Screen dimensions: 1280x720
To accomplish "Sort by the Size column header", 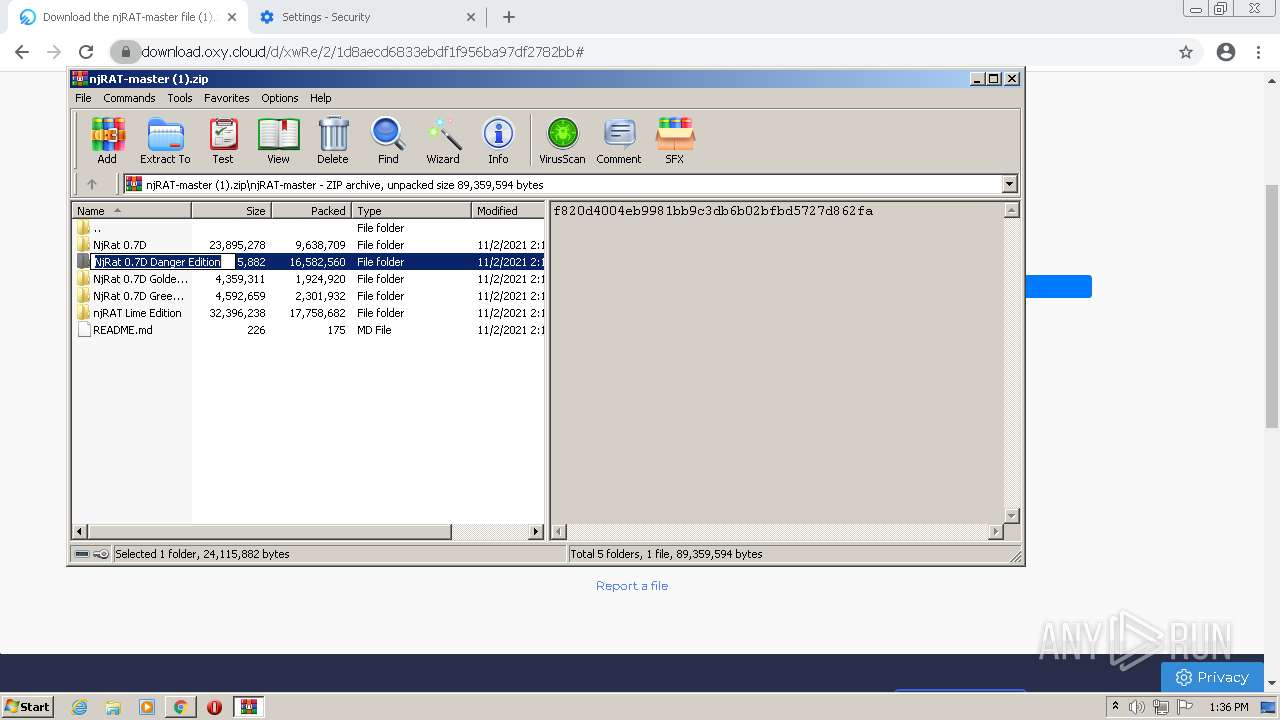I will [x=231, y=211].
